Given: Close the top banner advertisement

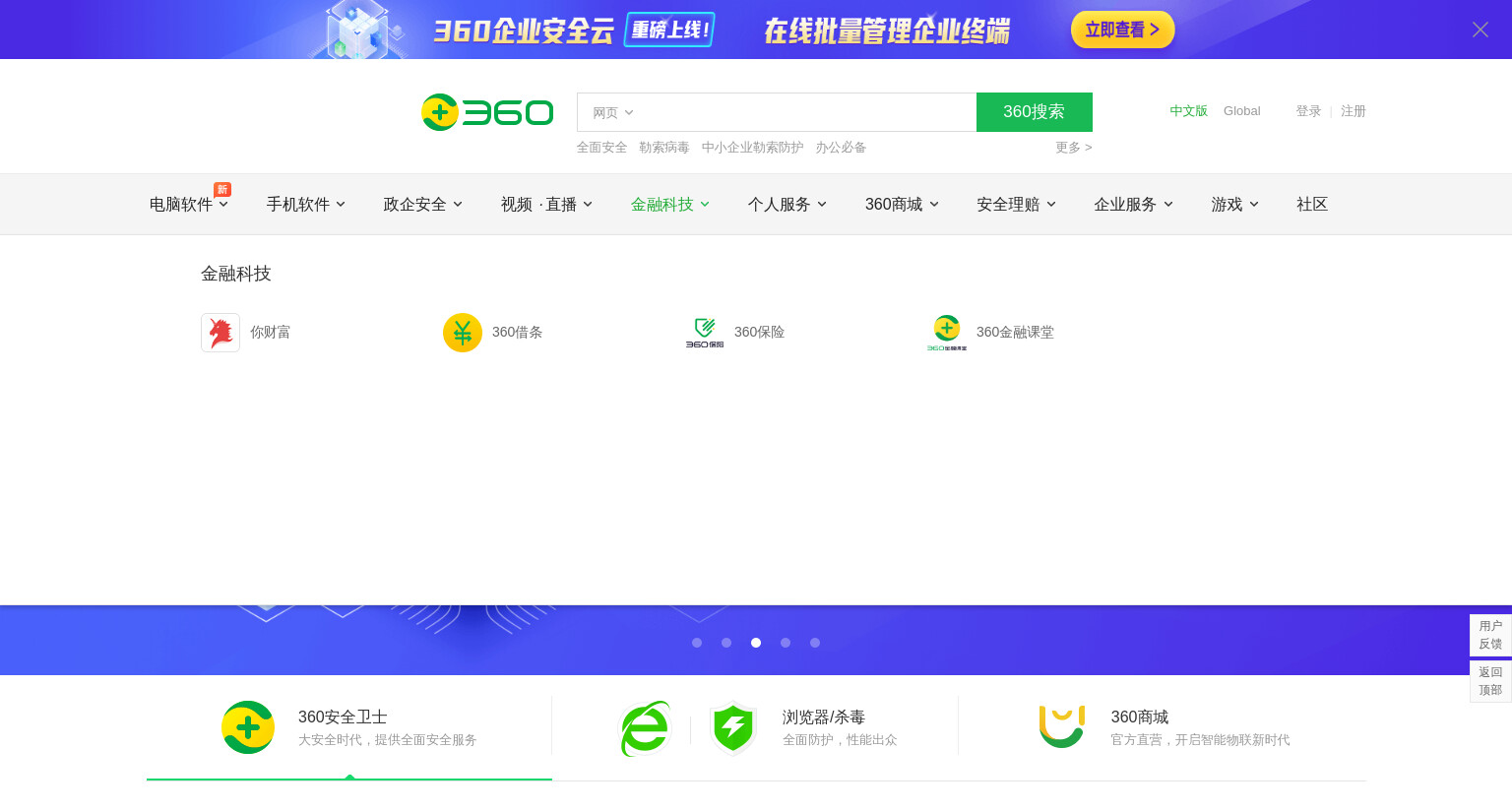Looking at the screenshot, I should [1480, 30].
